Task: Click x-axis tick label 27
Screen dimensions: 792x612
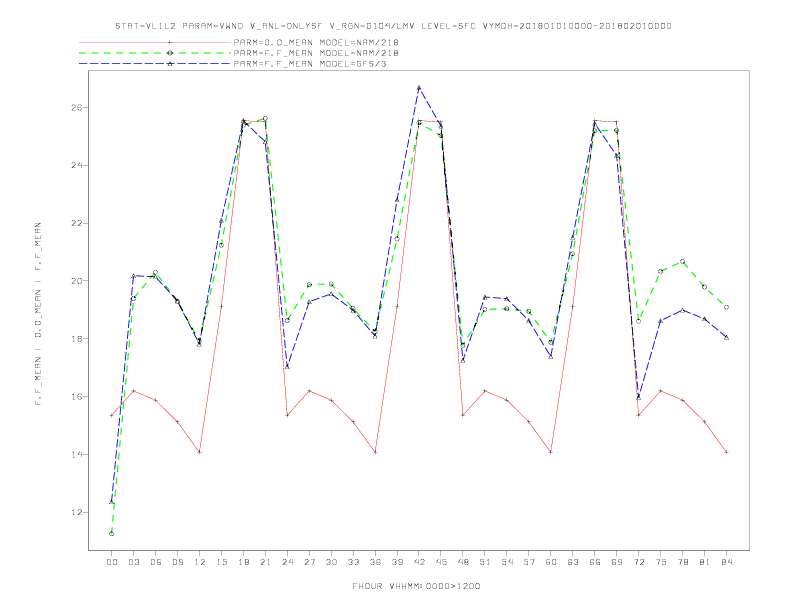Action: coord(309,562)
